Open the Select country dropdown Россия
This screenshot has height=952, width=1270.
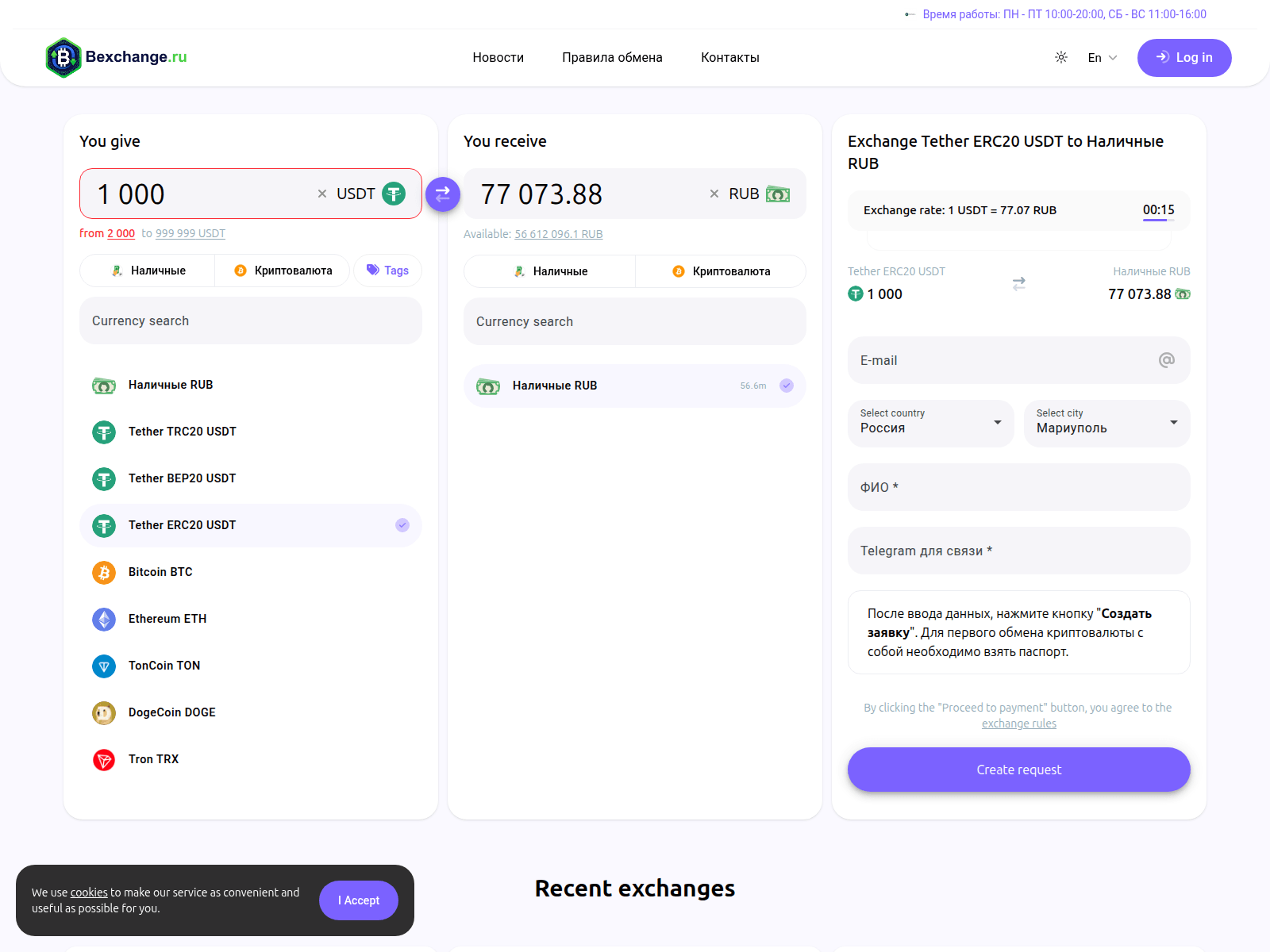931,423
